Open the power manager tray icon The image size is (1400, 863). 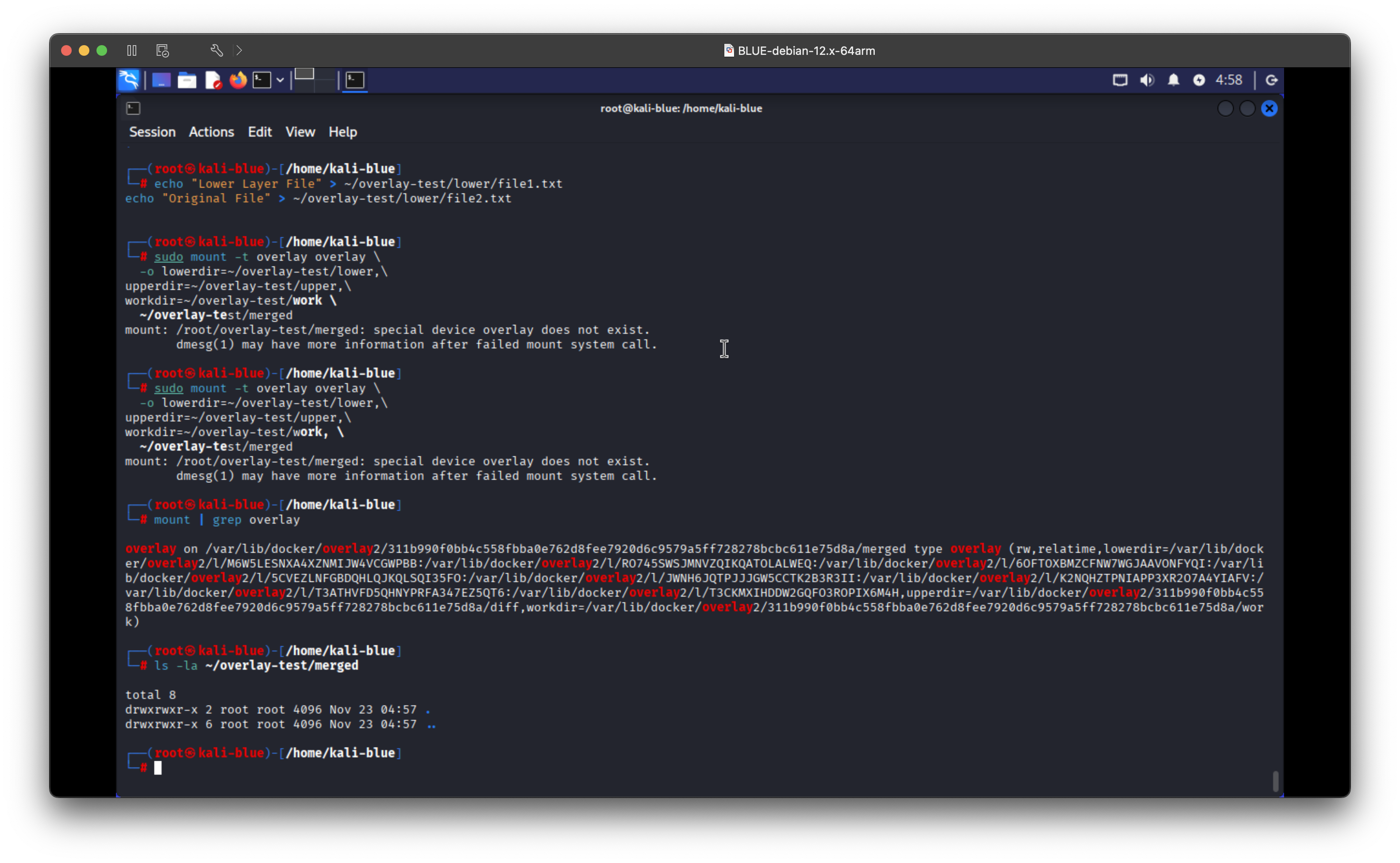click(1199, 80)
